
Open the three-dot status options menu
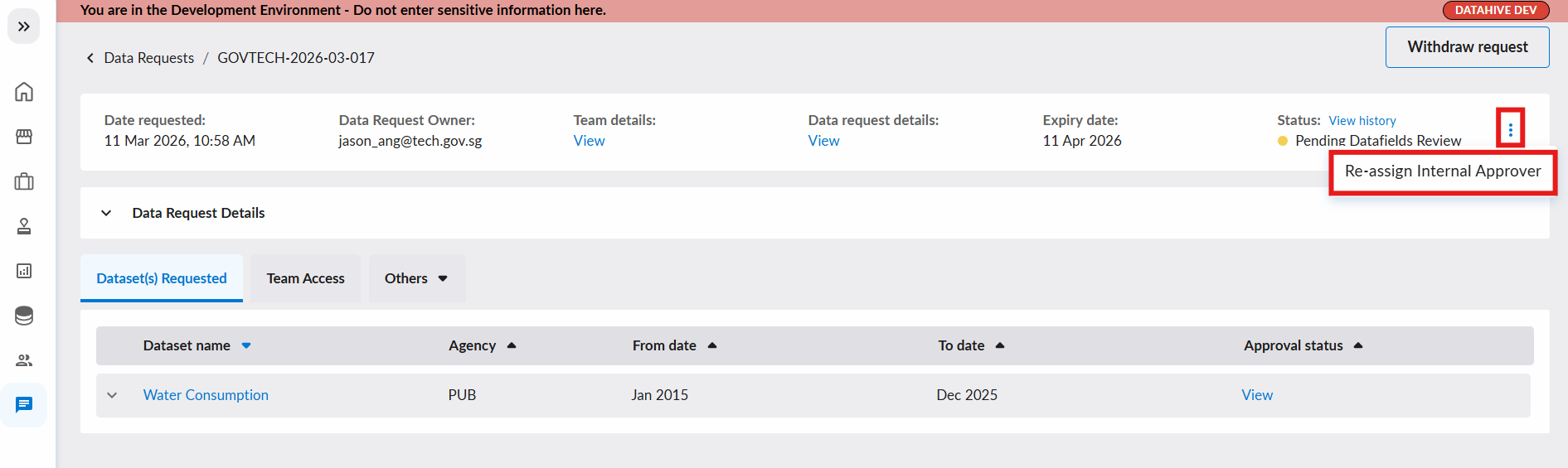(1510, 129)
